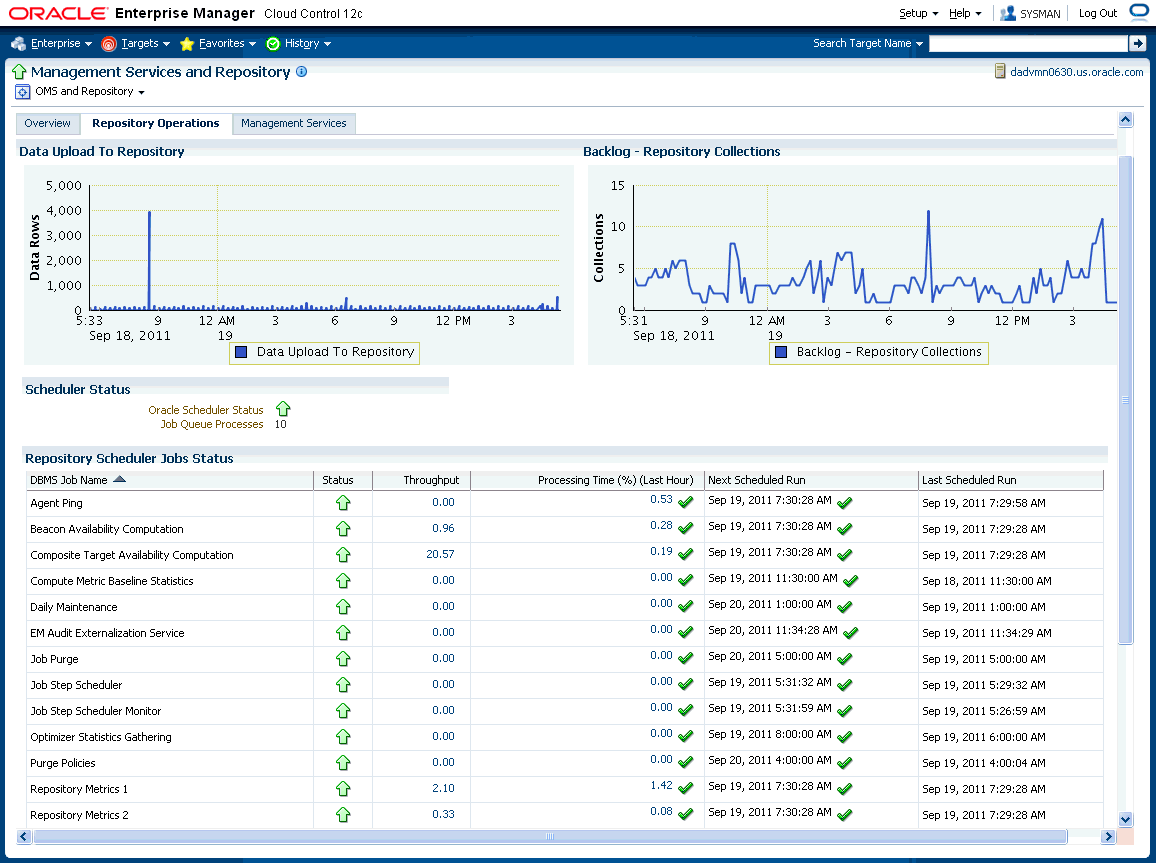1156x863 pixels.
Task: Click the Targets bullseye icon
Action: coord(109,44)
